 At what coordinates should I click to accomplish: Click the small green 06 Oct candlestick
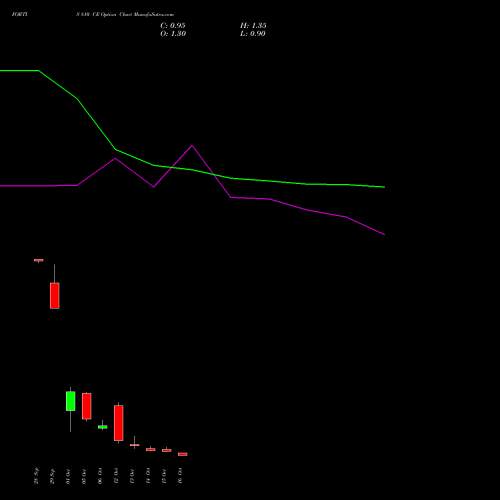(x=103, y=427)
